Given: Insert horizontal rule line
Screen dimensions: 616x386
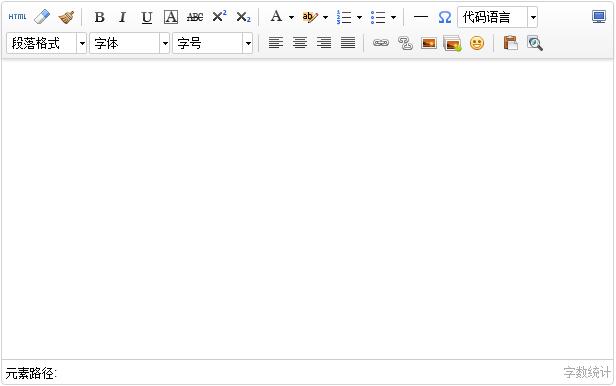Looking at the screenshot, I should 421,17.
